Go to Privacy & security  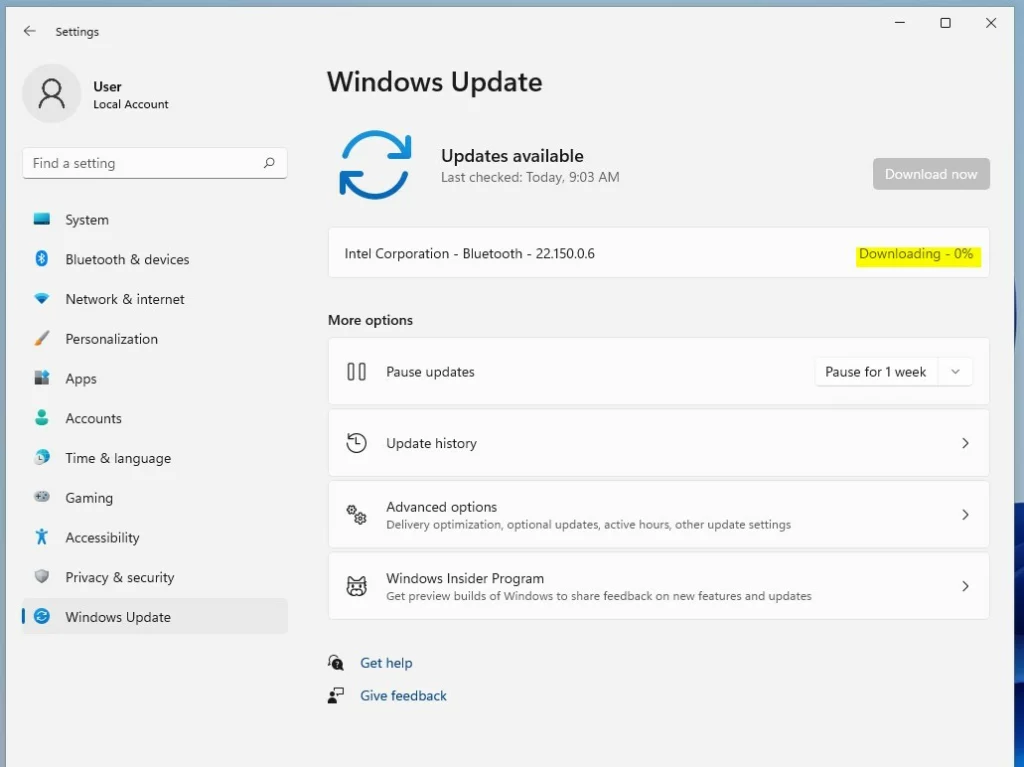155,578
